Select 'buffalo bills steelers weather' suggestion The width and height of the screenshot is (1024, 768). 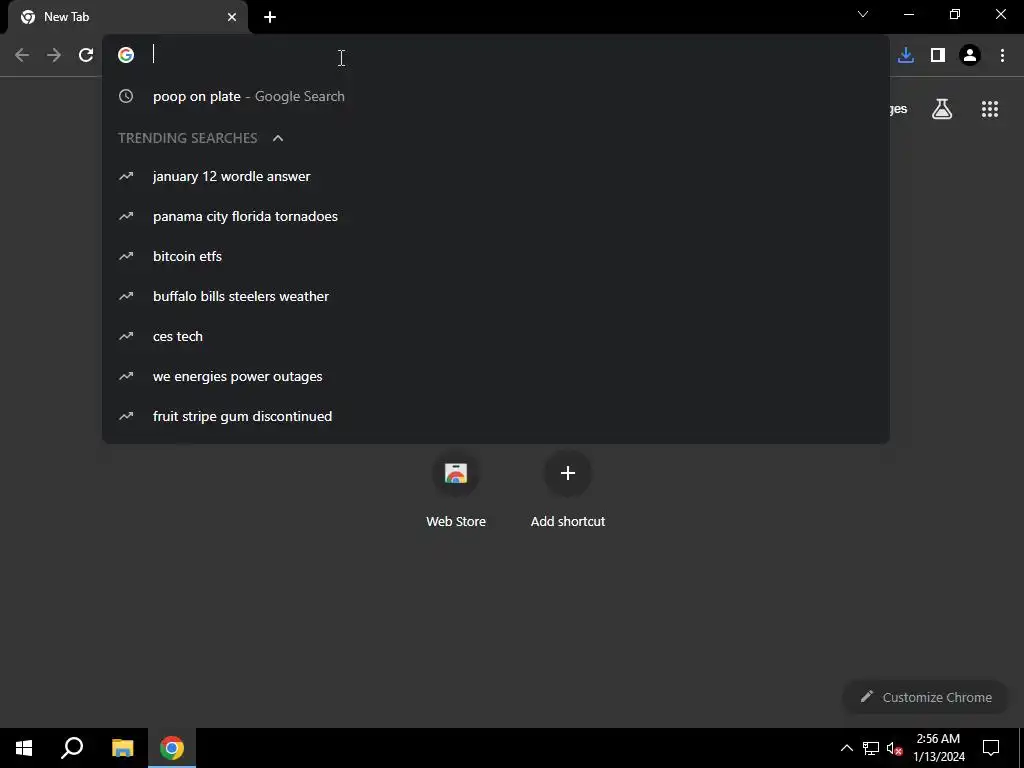496,296
